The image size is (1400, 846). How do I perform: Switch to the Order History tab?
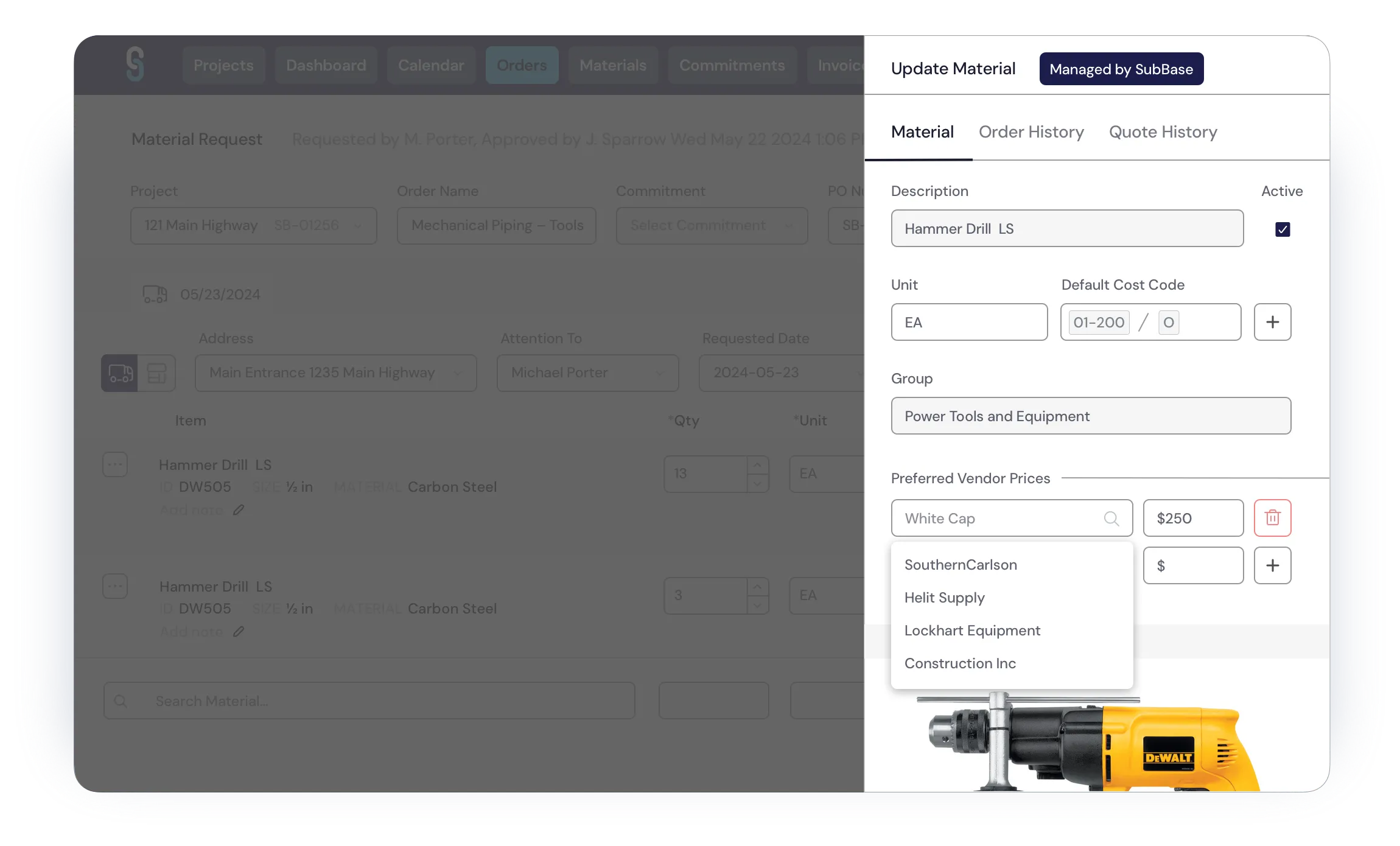[1031, 132]
